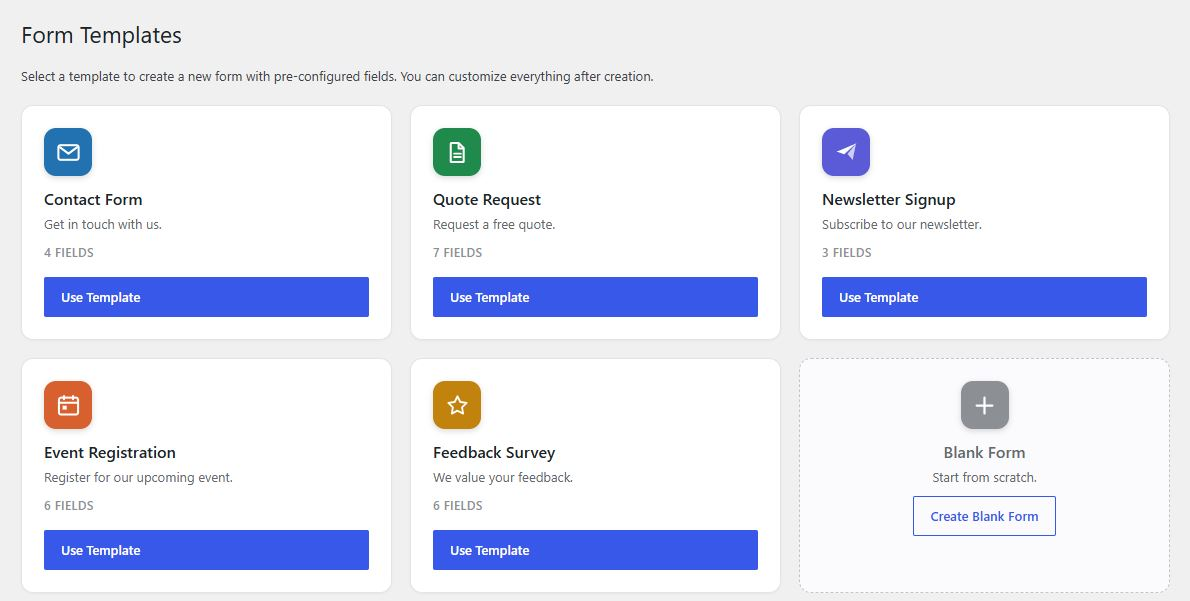Select the Feedback Survey card title
This screenshot has height=601, width=1190.
(x=494, y=453)
